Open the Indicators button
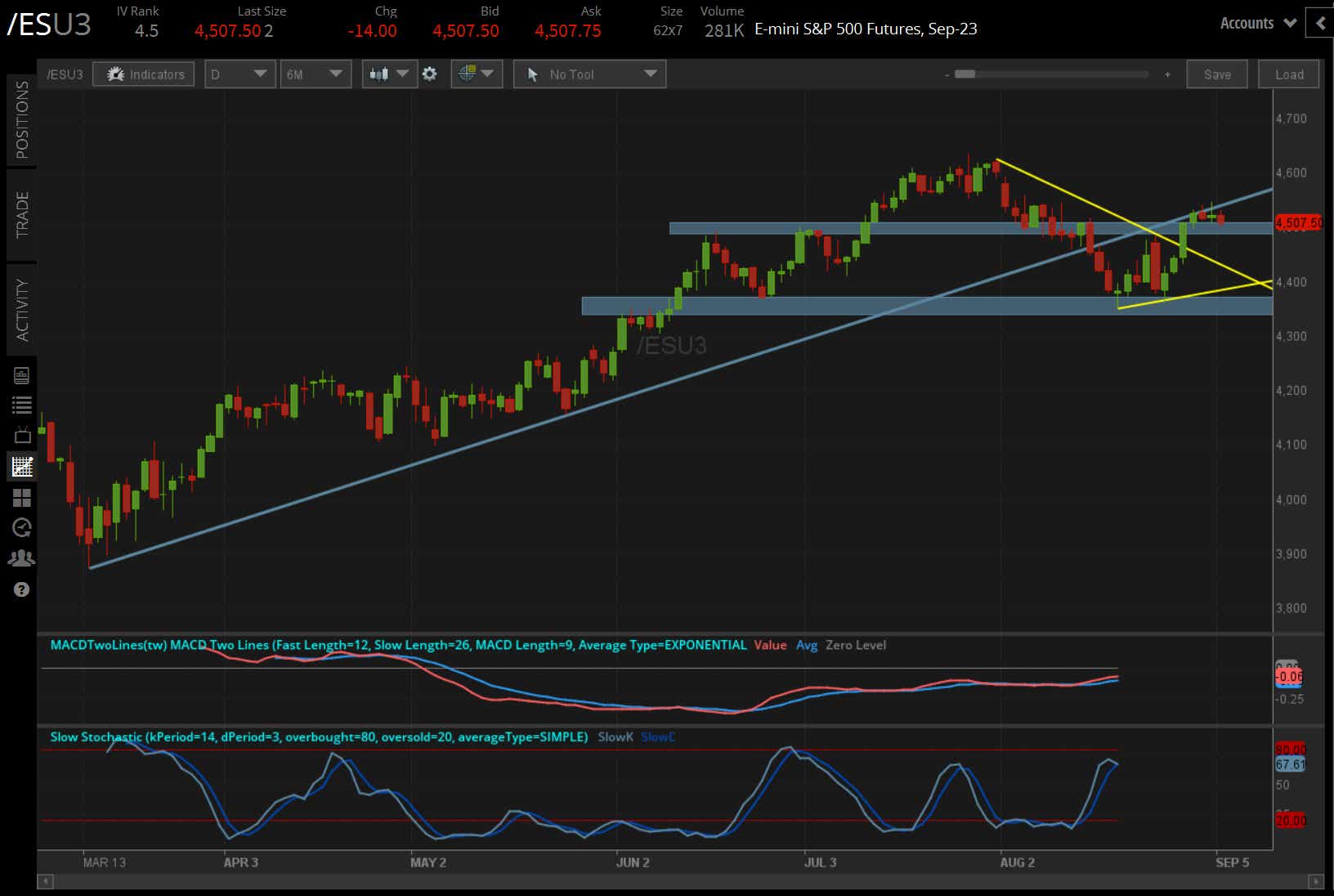 pos(143,74)
